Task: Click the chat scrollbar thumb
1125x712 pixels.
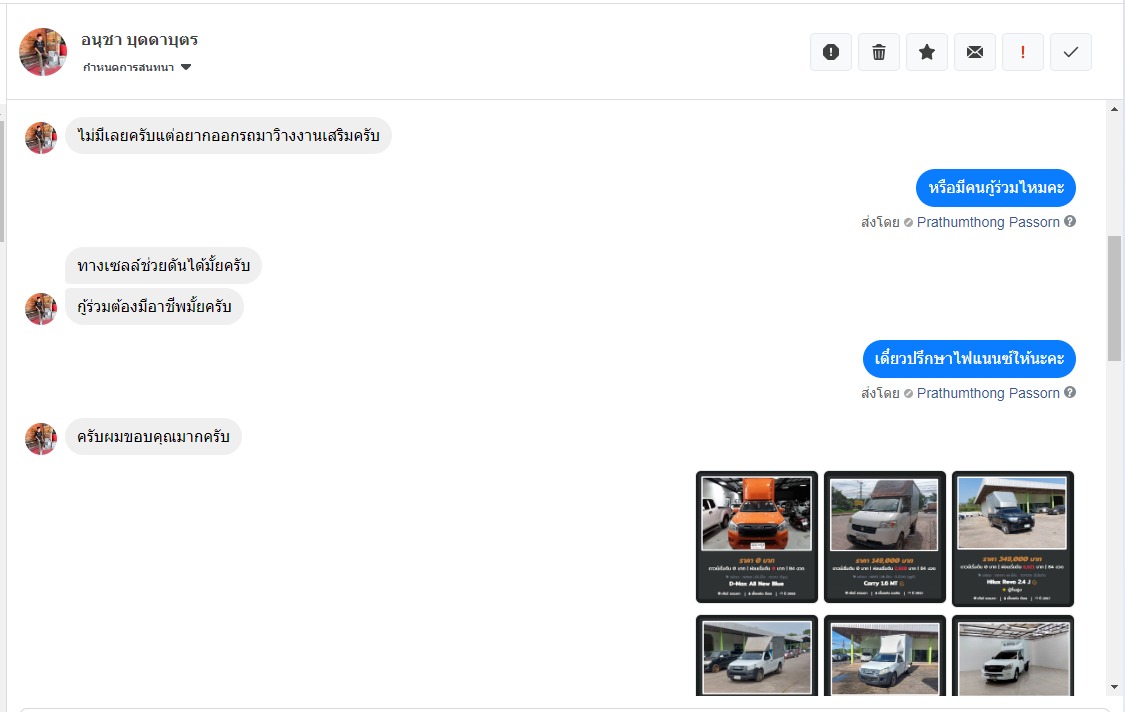Action: tap(1114, 298)
